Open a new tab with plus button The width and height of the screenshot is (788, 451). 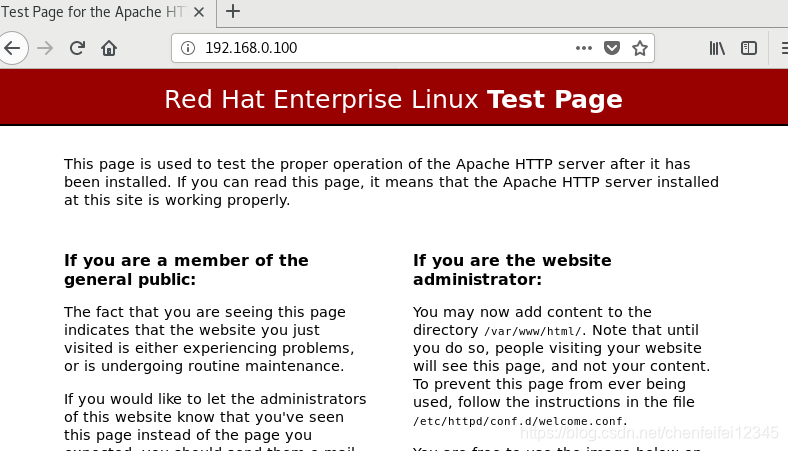233,11
